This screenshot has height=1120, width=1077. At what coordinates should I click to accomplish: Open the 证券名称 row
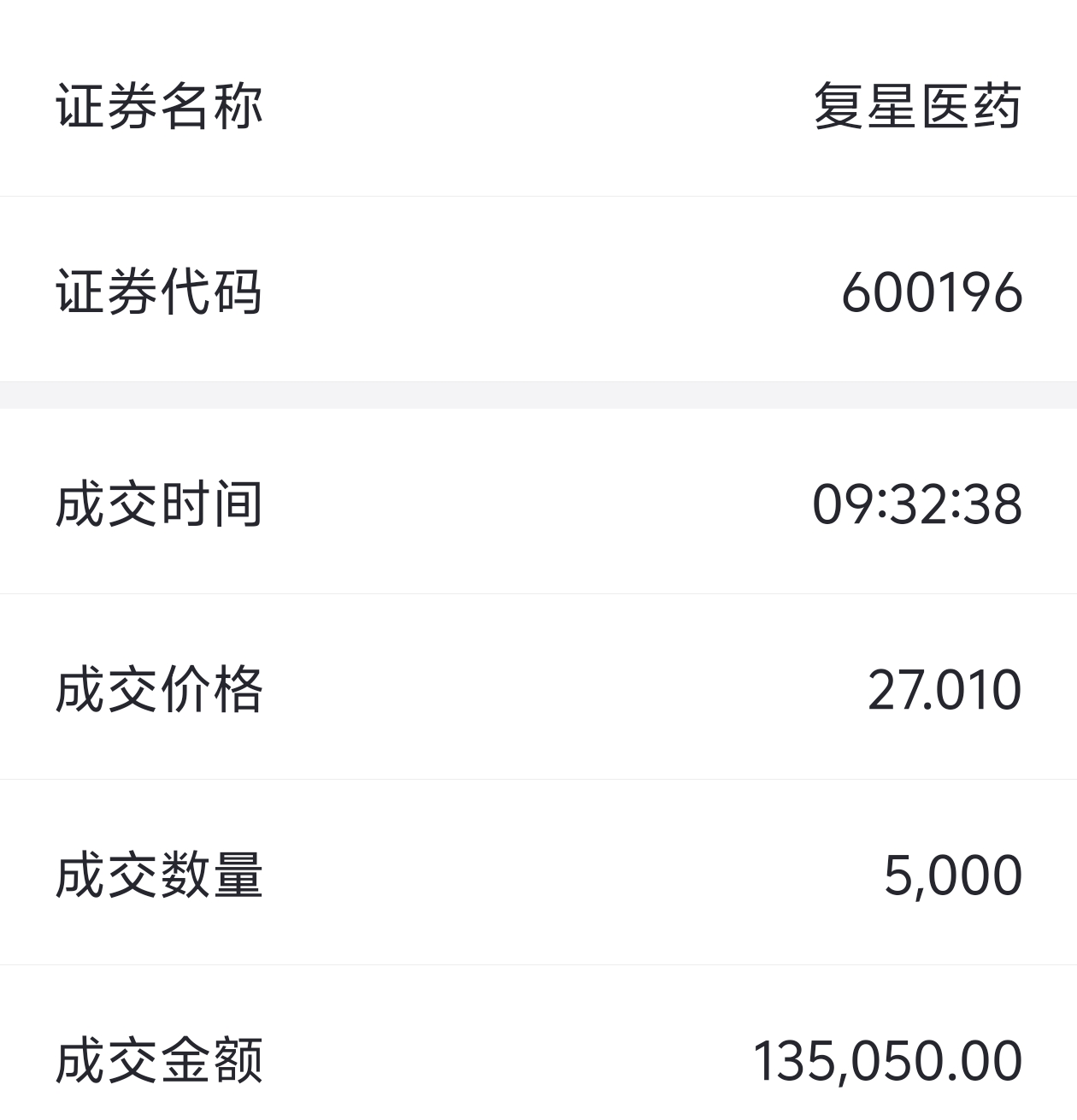pyautogui.click(x=538, y=98)
